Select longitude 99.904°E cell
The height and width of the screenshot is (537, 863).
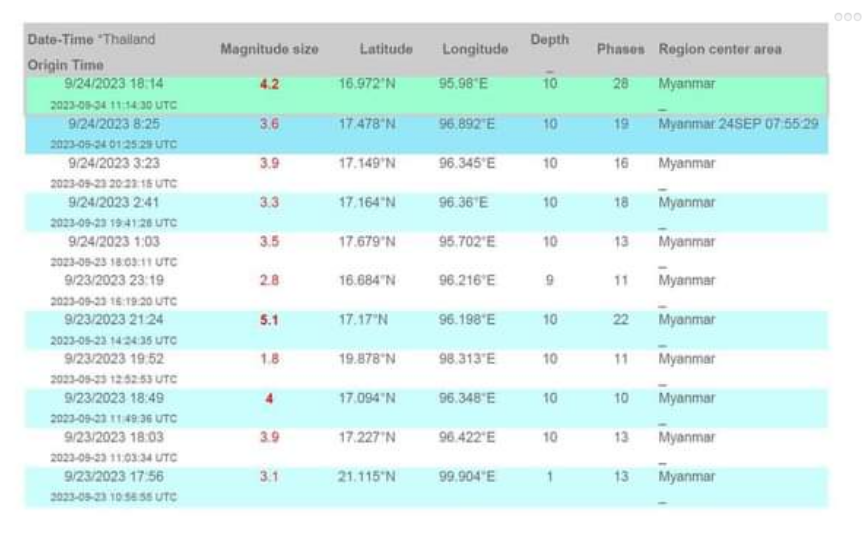point(467,476)
